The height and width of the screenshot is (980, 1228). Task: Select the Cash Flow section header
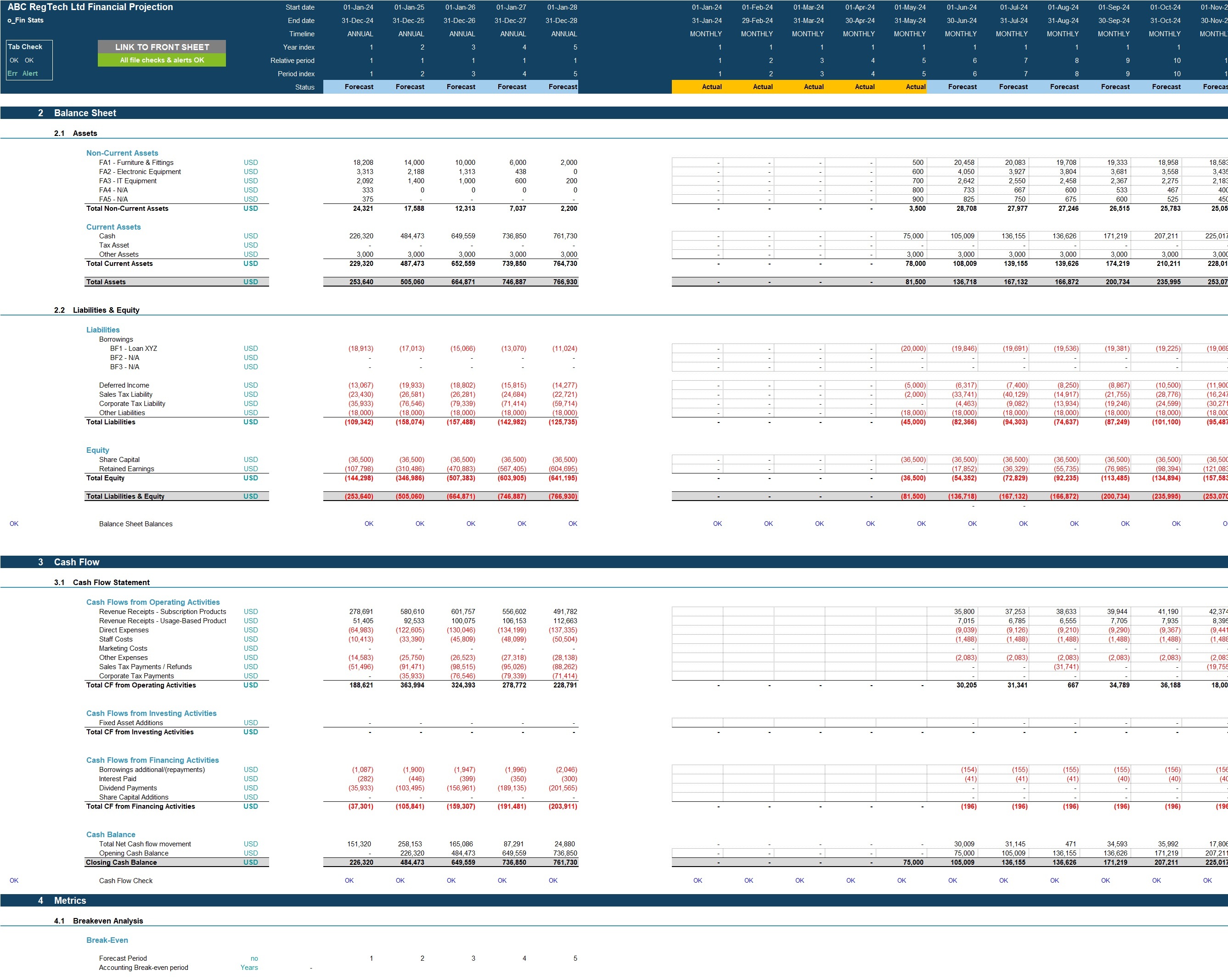pyautogui.click(x=76, y=562)
